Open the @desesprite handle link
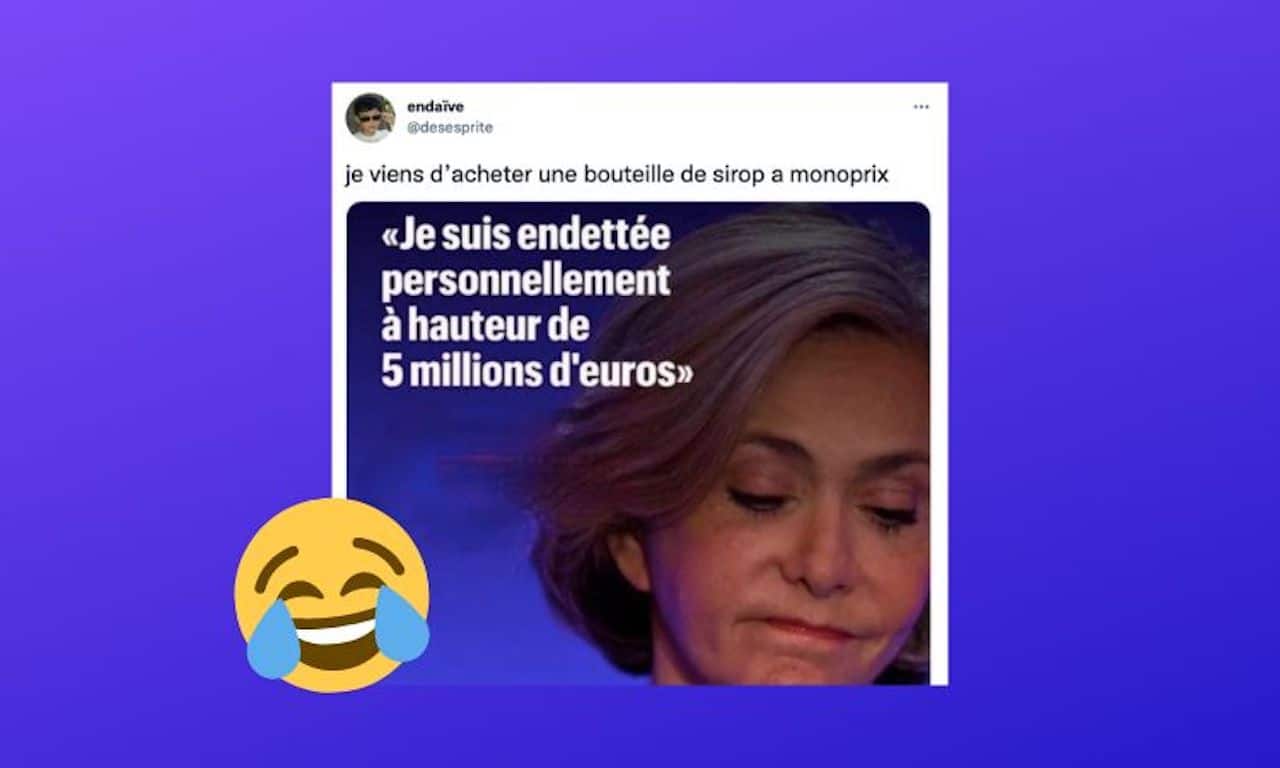The width and height of the screenshot is (1280, 768). (450, 127)
